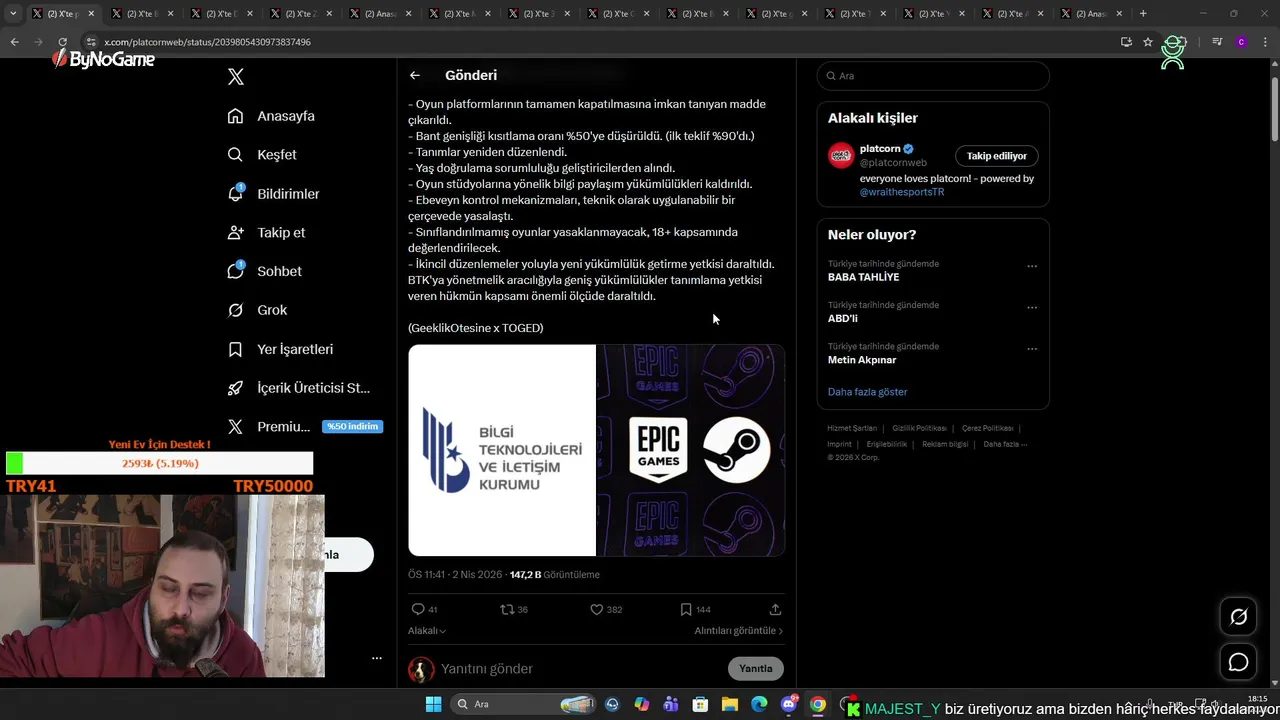This screenshot has width=1280, height=720.
Task: Click repost icon with 36 reposts
Action: point(514,609)
